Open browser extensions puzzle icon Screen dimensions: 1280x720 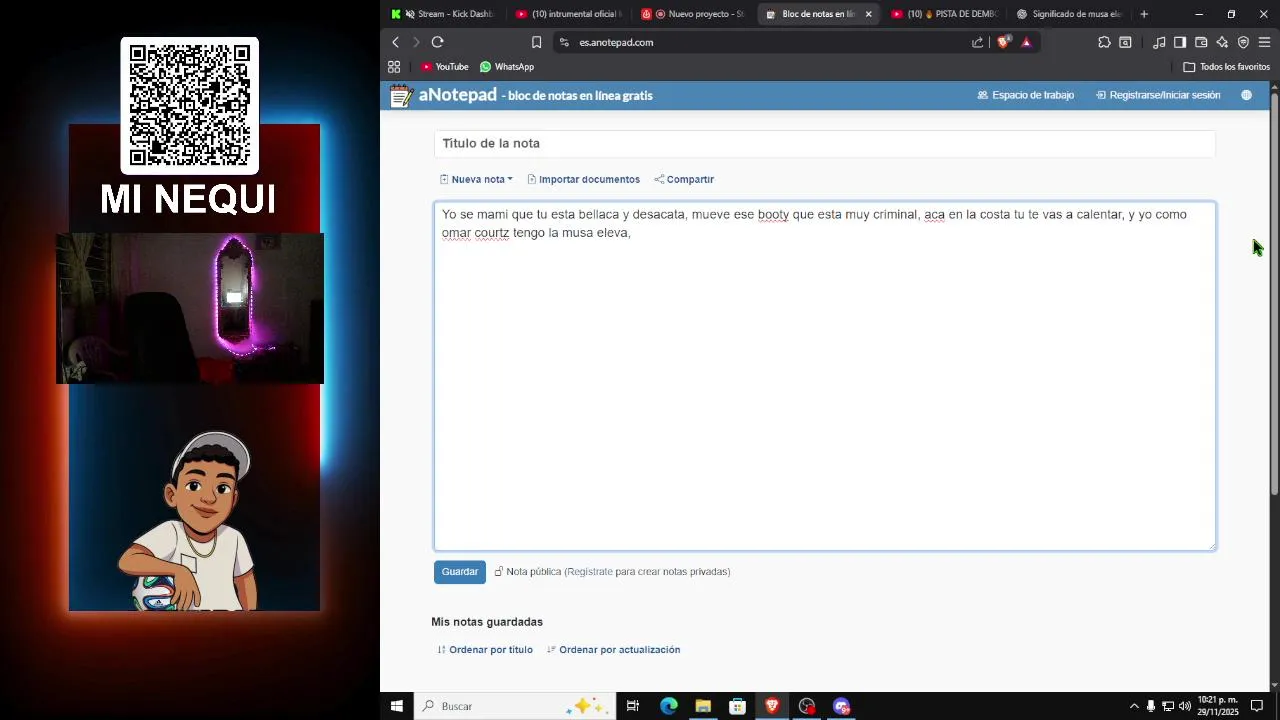tap(1104, 42)
